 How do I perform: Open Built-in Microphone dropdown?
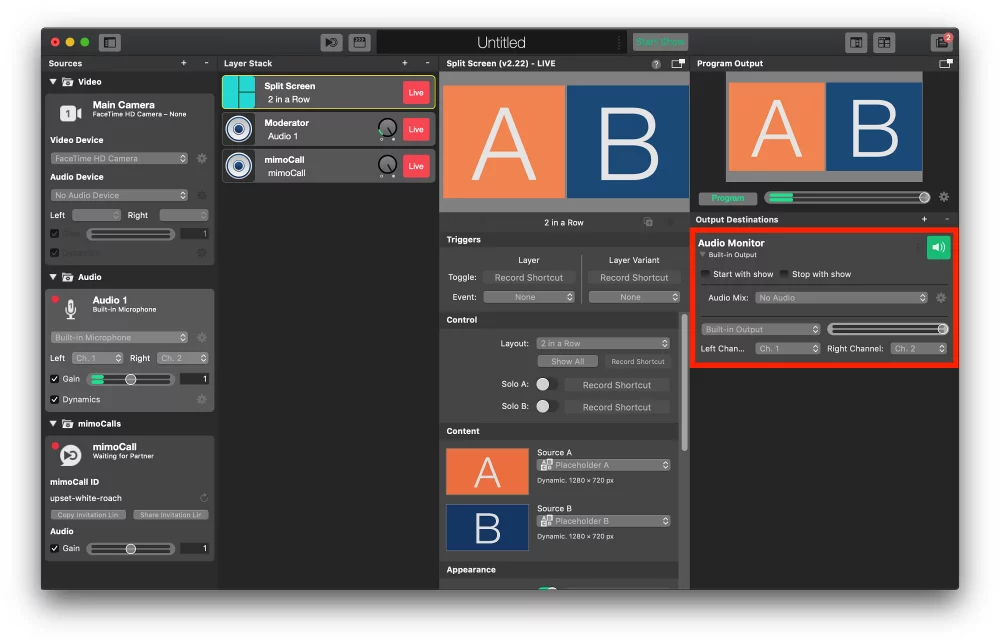pos(119,337)
